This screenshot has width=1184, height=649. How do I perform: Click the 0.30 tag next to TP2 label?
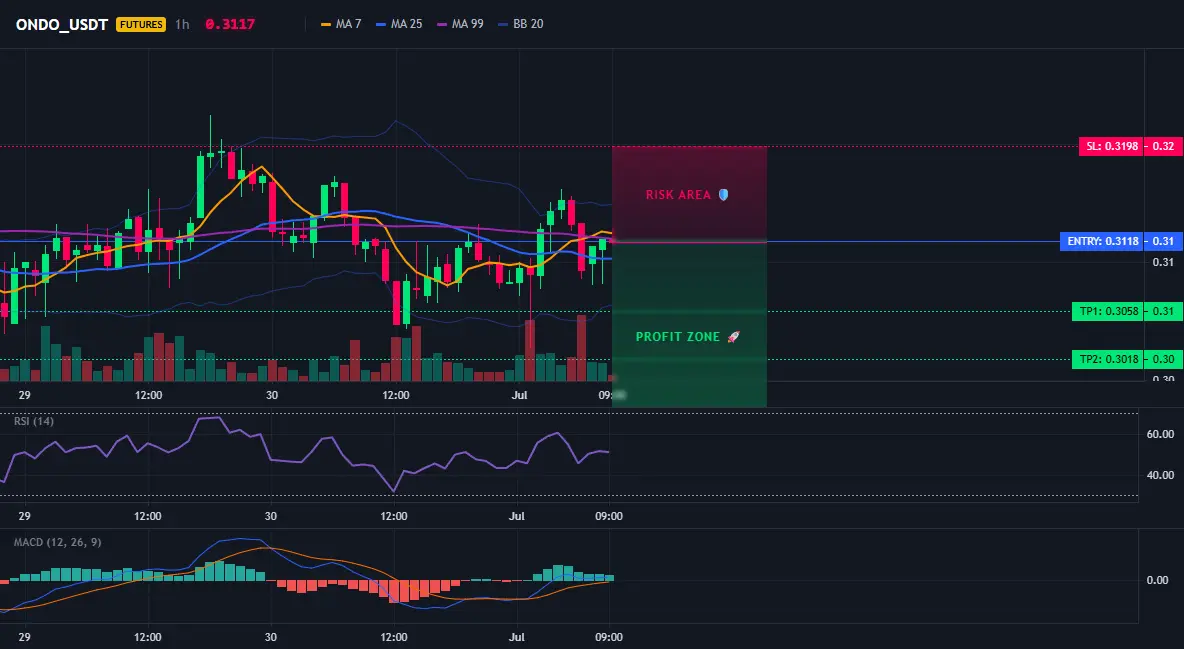pos(1164,360)
